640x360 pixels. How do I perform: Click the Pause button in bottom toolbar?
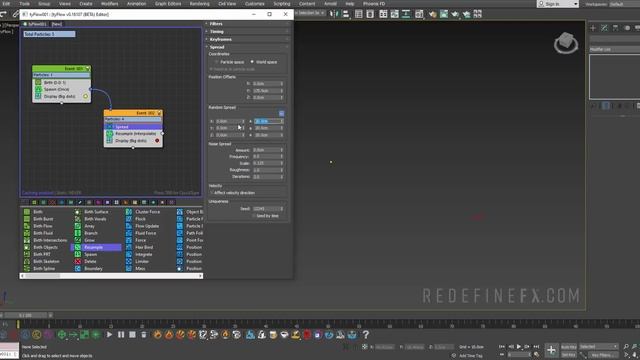[121, 335]
